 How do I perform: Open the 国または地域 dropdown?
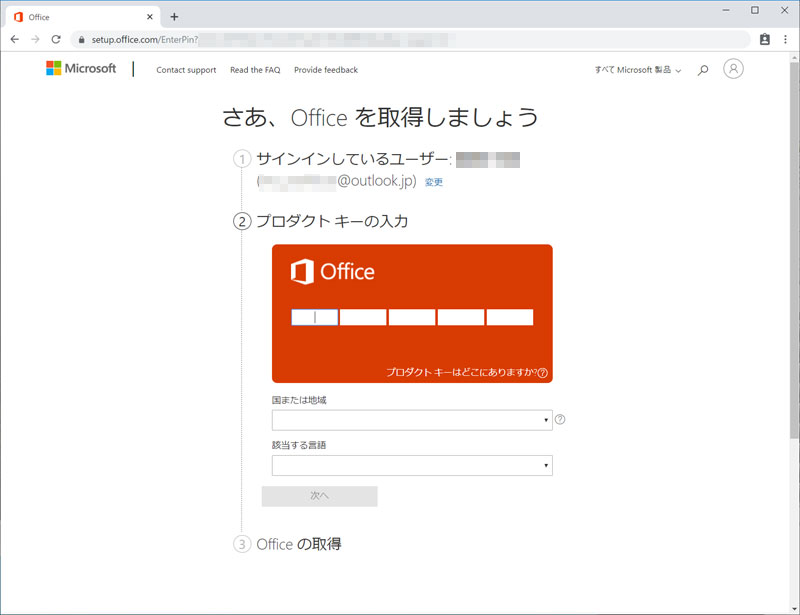[412, 420]
